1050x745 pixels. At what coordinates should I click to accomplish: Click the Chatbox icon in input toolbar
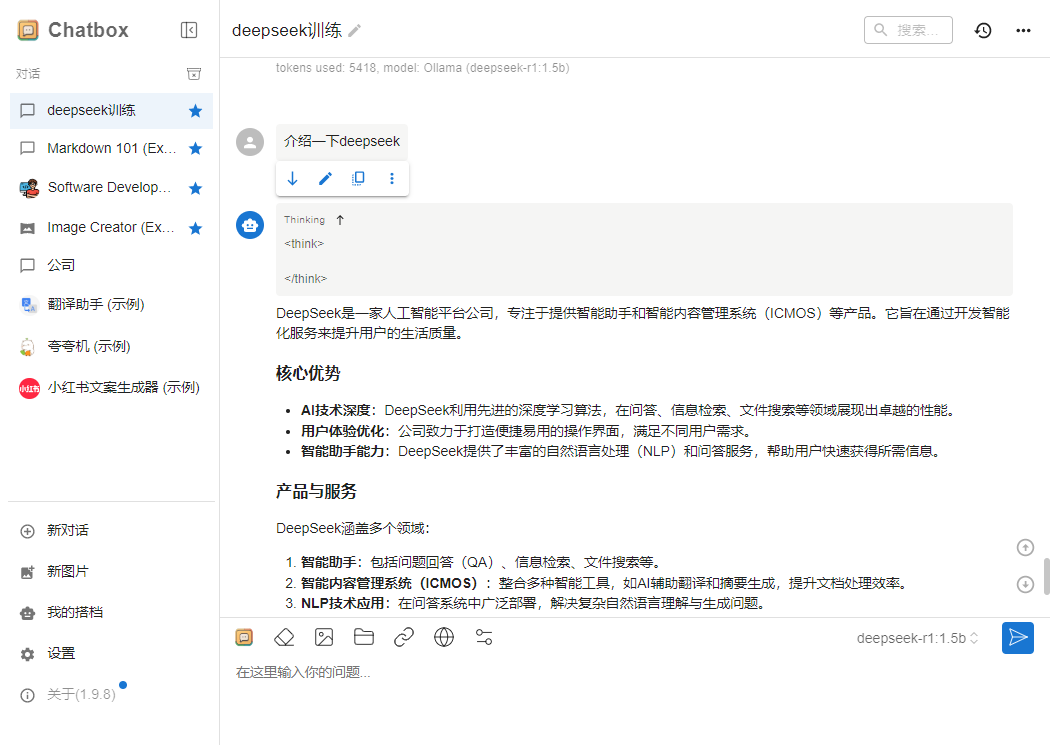pos(244,637)
